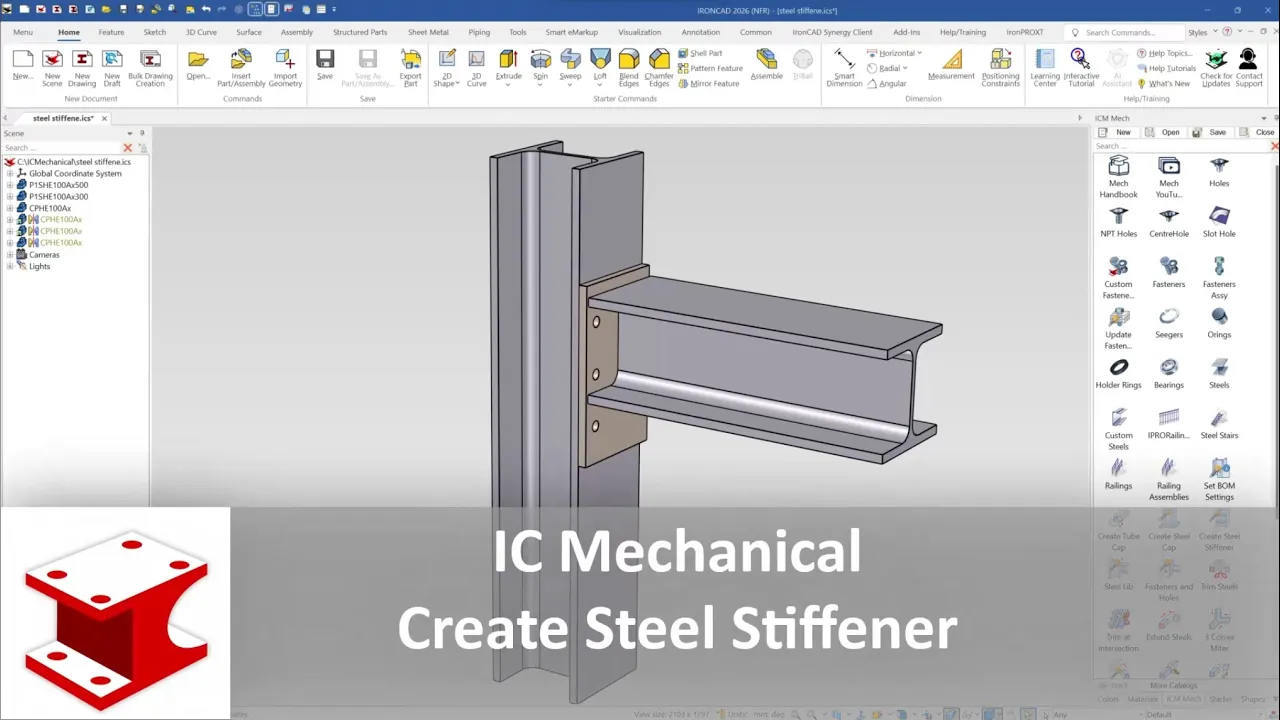Expand the P1SHE100Ax300 tree node
The image size is (1280, 720).
click(x=10, y=197)
